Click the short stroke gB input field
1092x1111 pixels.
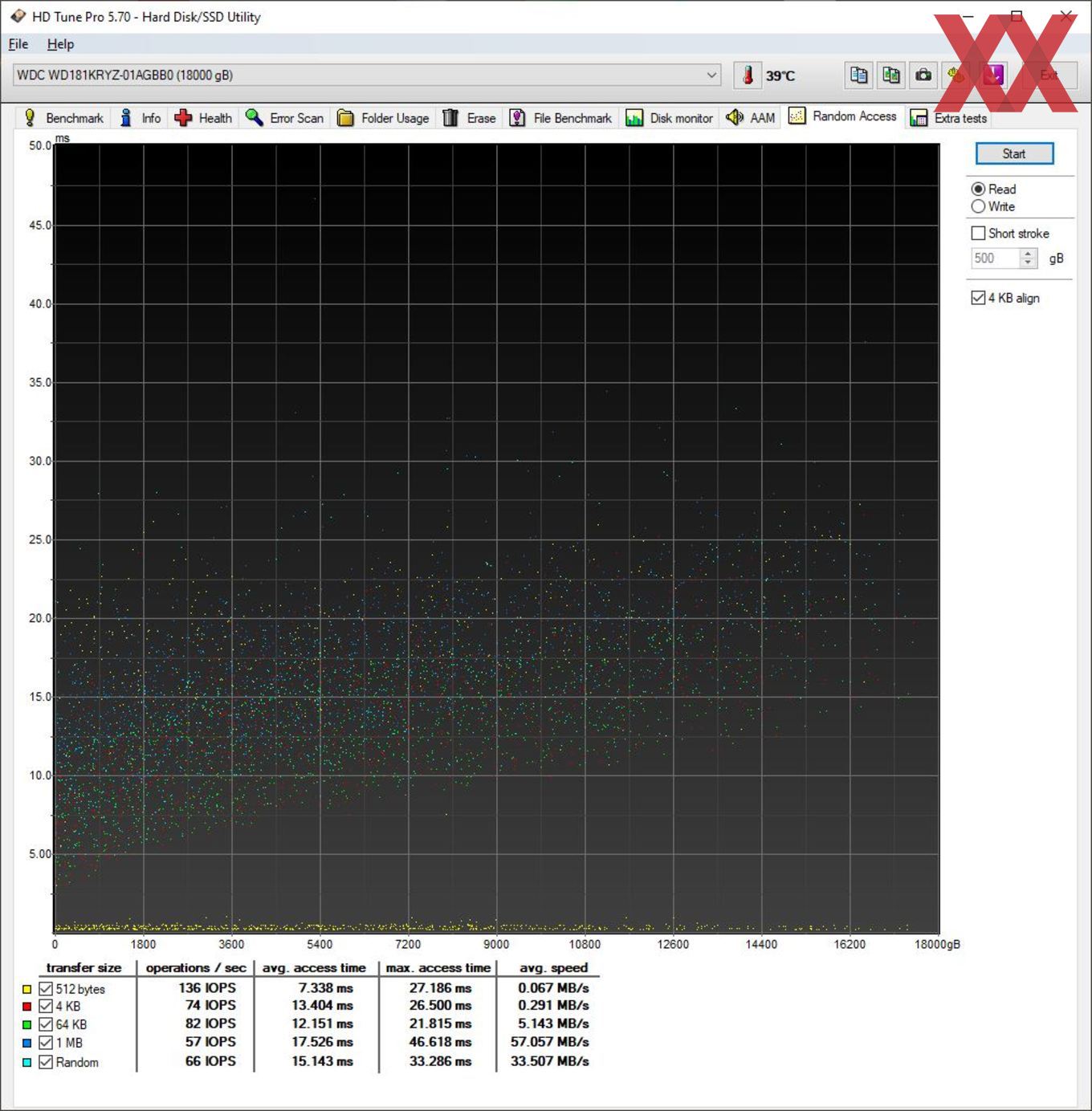coord(995,258)
